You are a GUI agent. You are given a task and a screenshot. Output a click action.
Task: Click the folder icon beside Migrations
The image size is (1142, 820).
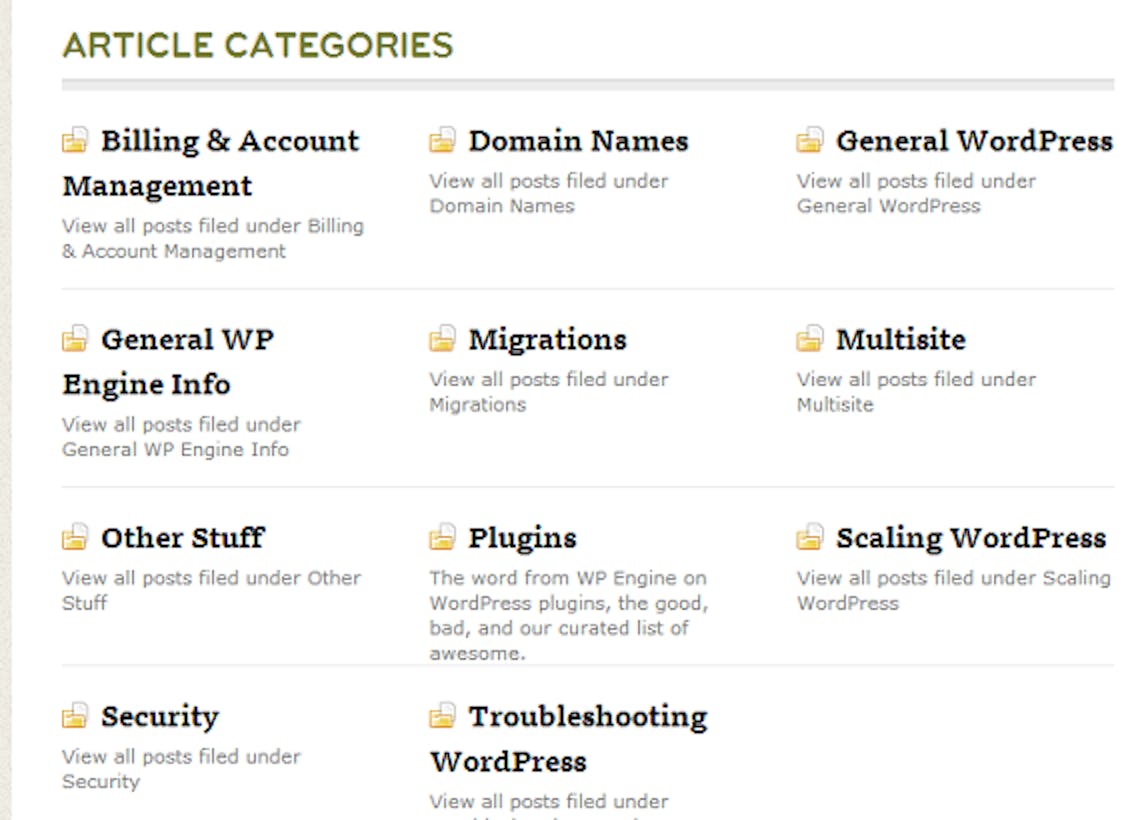[442, 339]
